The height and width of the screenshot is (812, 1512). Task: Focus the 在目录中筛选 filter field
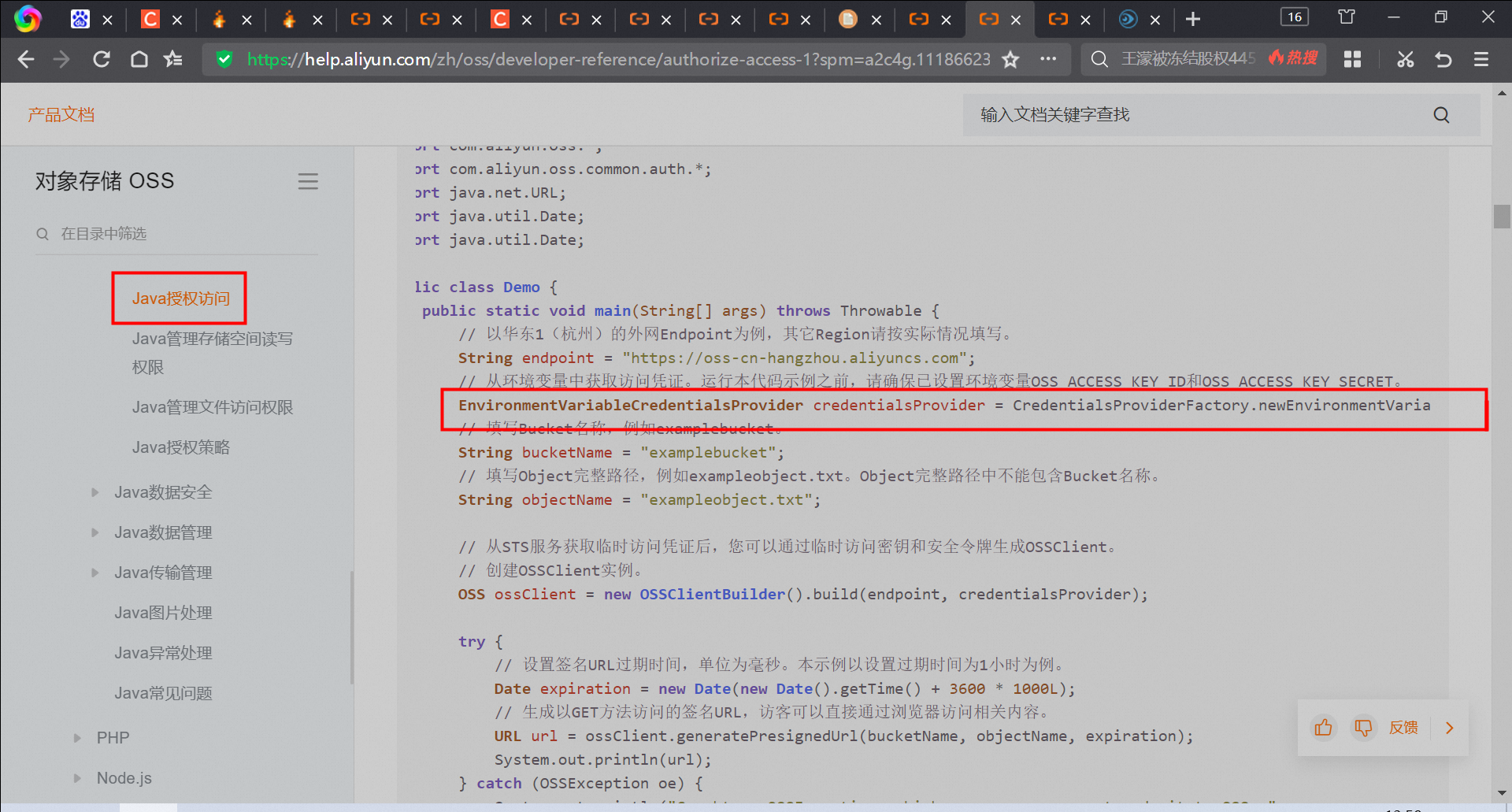pos(177,234)
